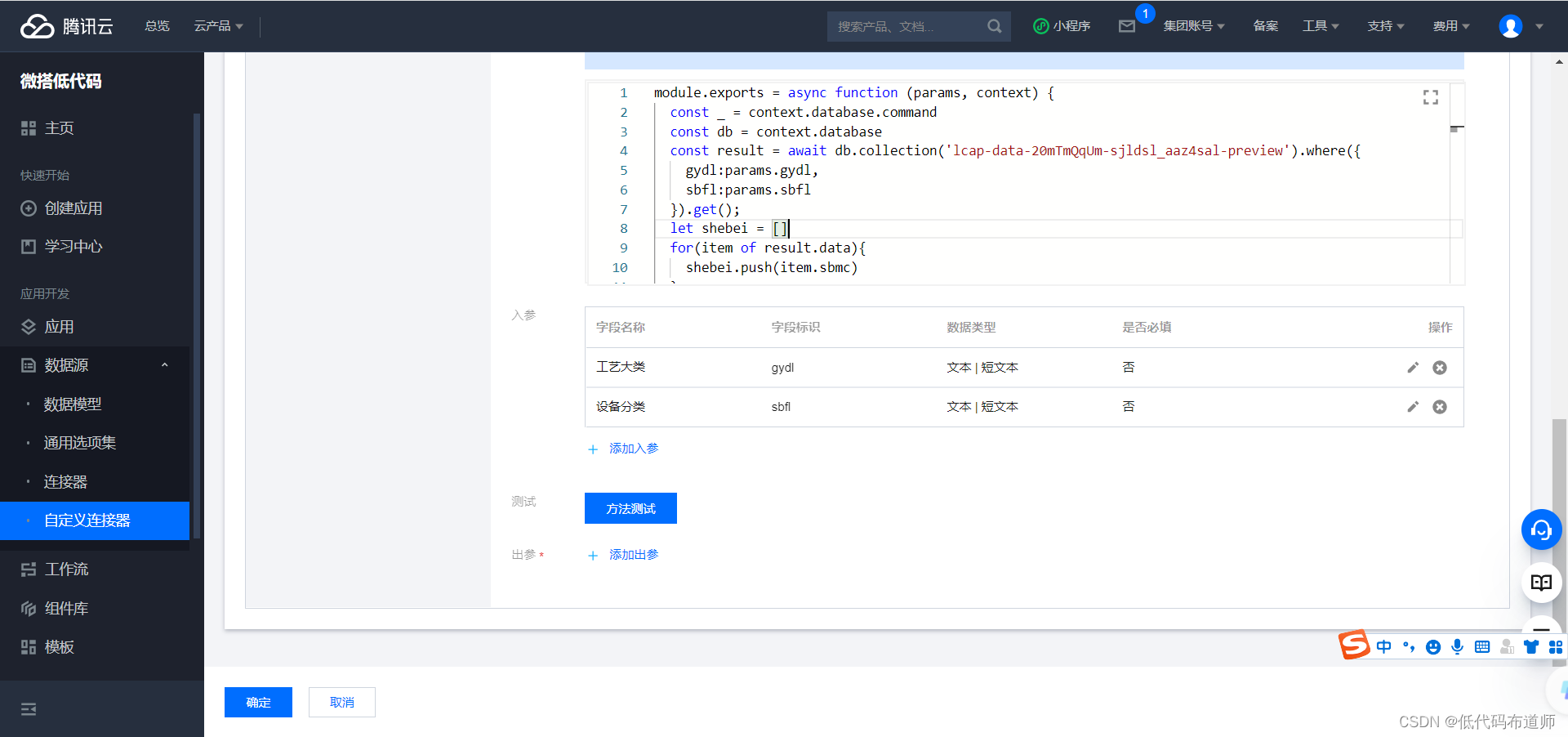Viewport: 1568px width, 737px height.
Task: Click the 确定 confirm button
Action: pyautogui.click(x=258, y=702)
